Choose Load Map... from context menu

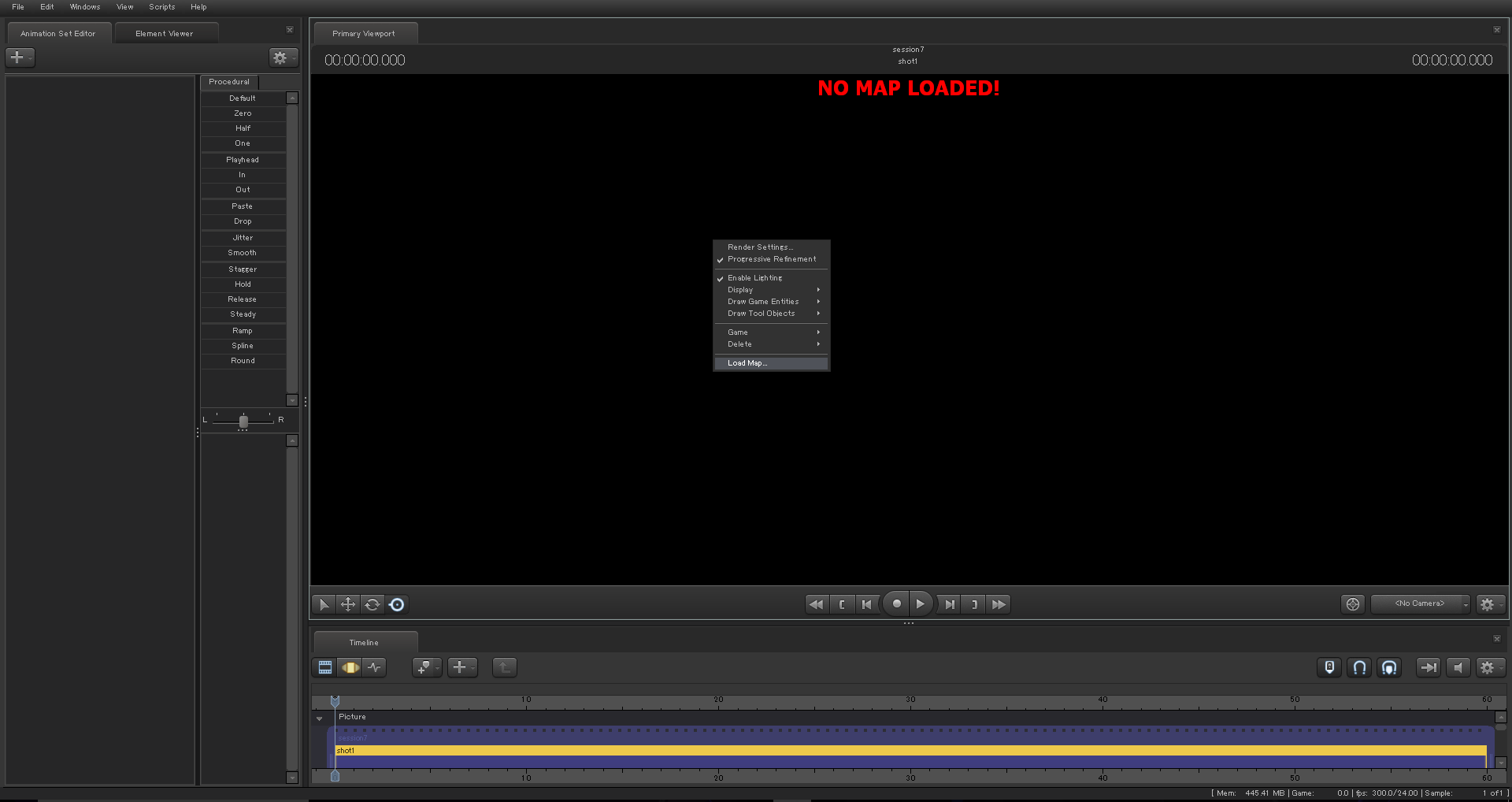(x=771, y=363)
